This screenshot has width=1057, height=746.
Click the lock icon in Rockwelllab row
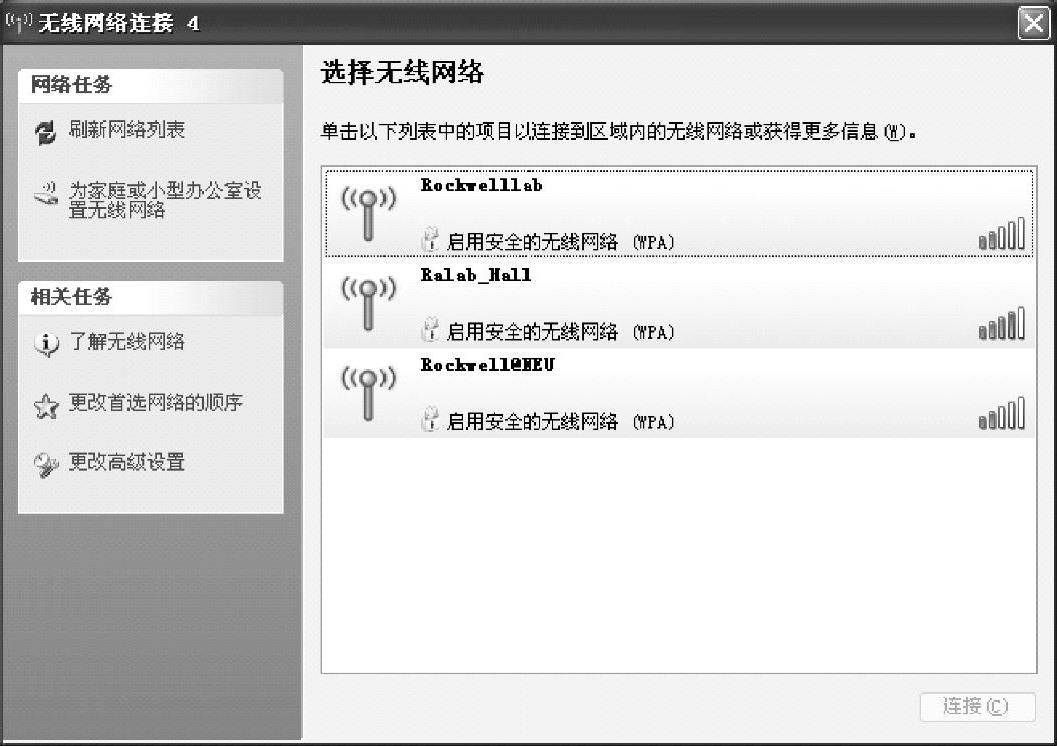pyautogui.click(x=429, y=240)
